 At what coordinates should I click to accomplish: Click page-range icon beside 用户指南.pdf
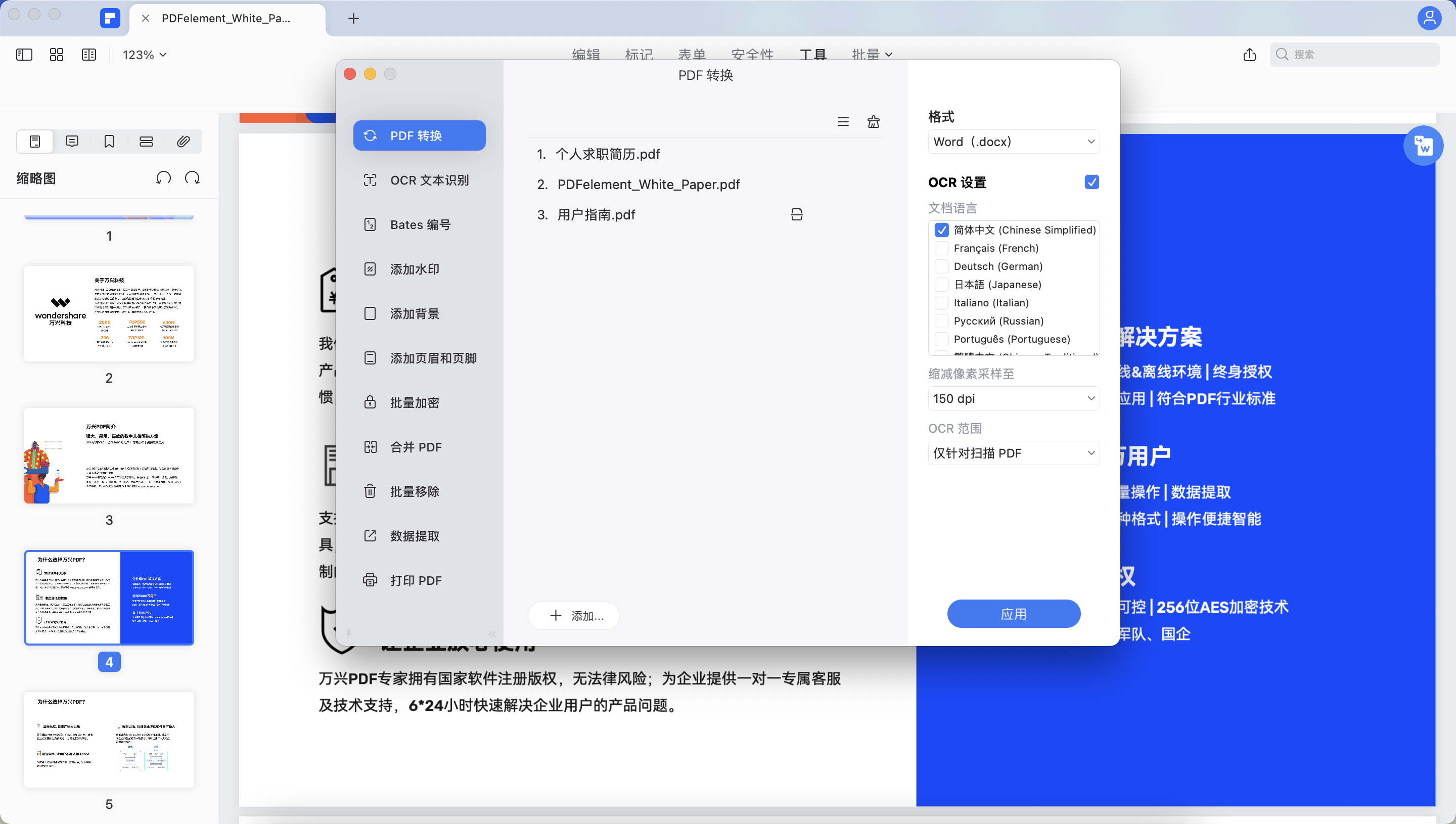tap(796, 214)
